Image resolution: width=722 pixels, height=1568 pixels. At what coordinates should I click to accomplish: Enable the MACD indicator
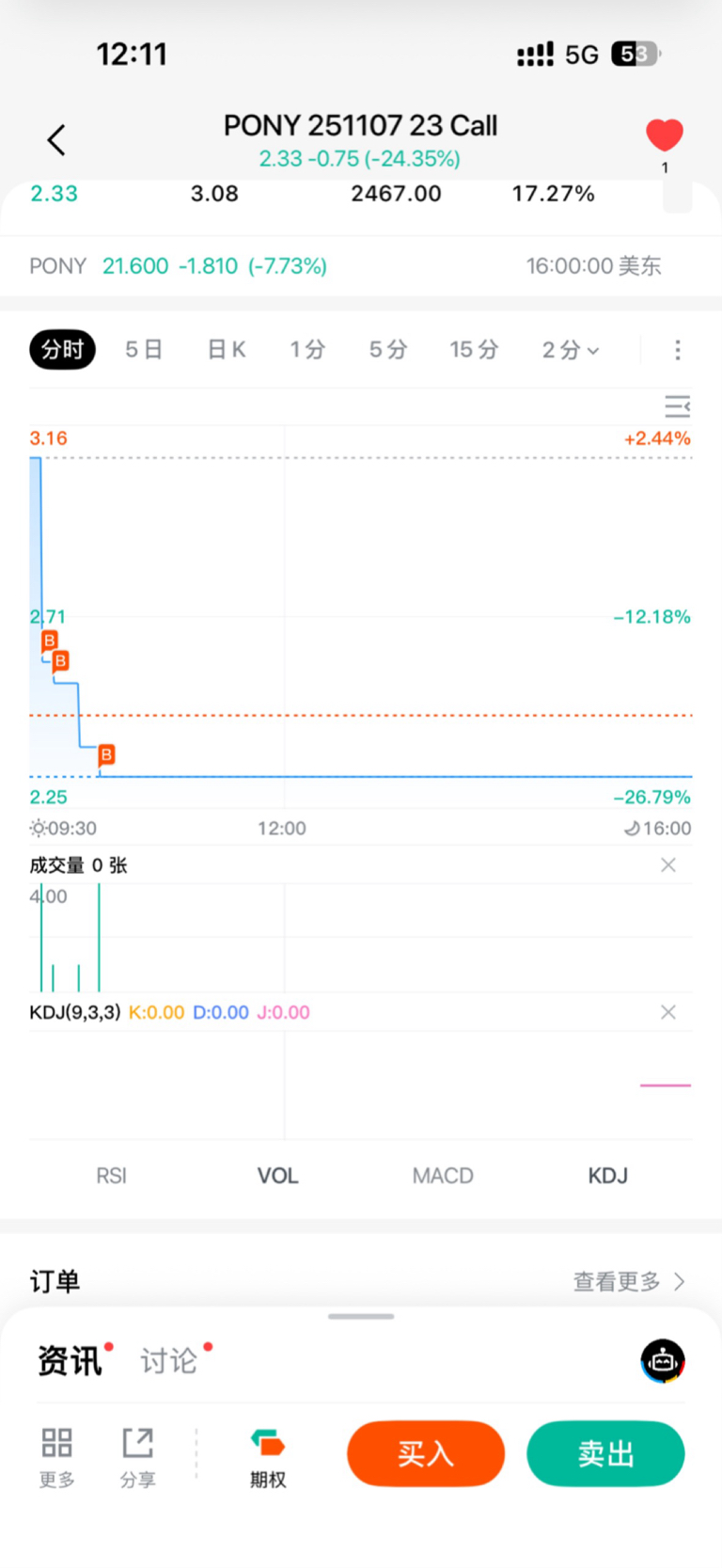coord(443,1176)
